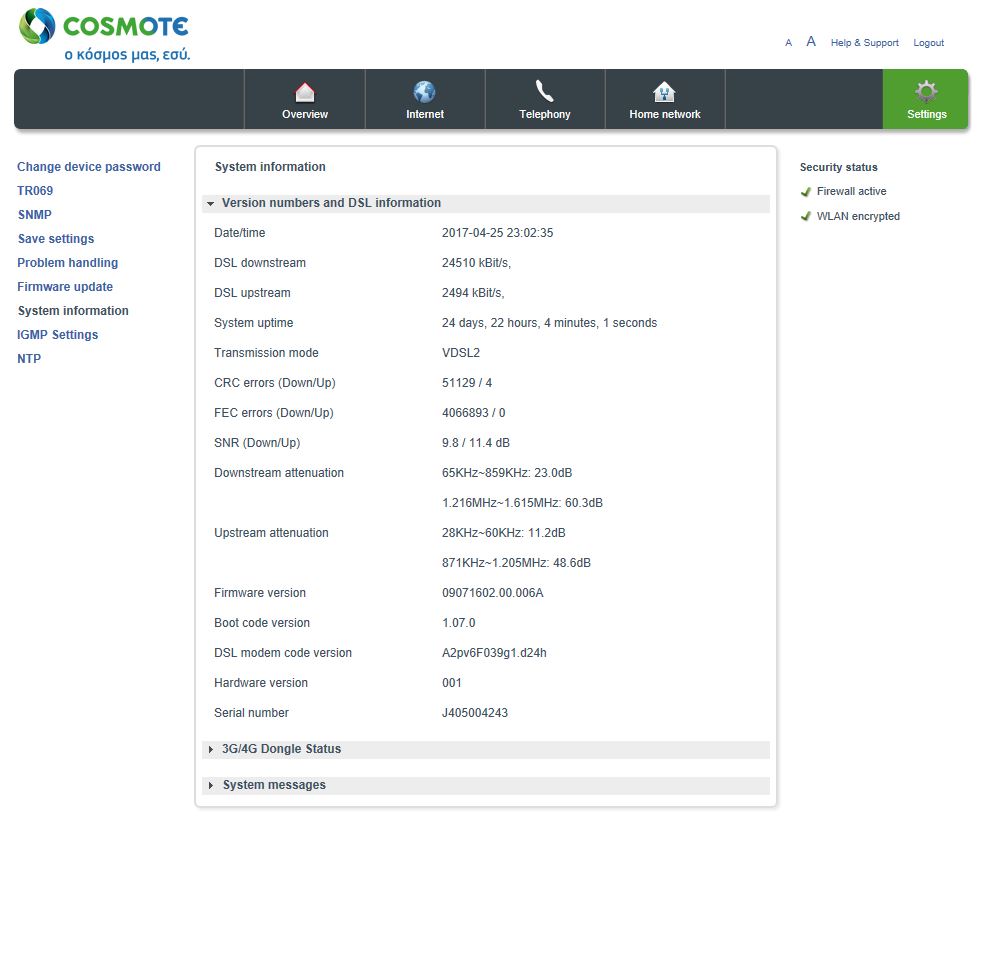Click the System information panel title
Image resolution: width=982 pixels, height=964 pixels.
pos(270,167)
